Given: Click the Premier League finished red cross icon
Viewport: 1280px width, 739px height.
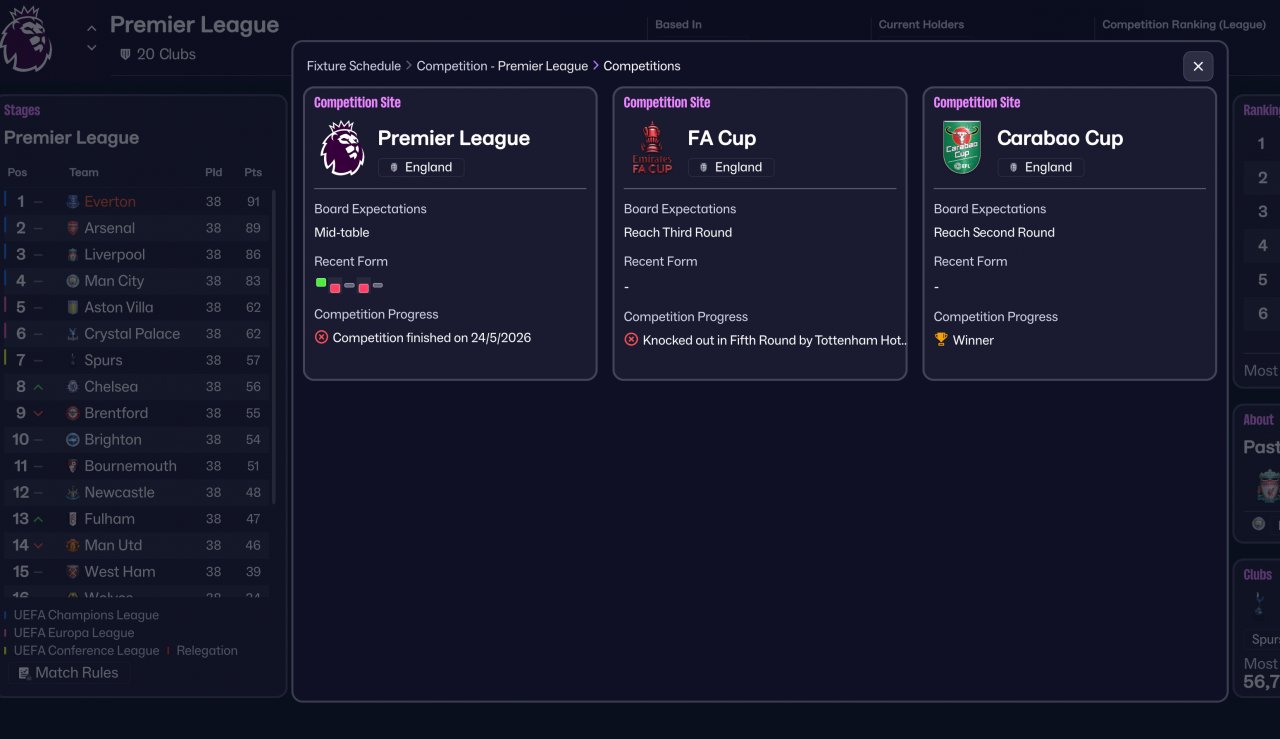Looking at the screenshot, I should coord(321,338).
